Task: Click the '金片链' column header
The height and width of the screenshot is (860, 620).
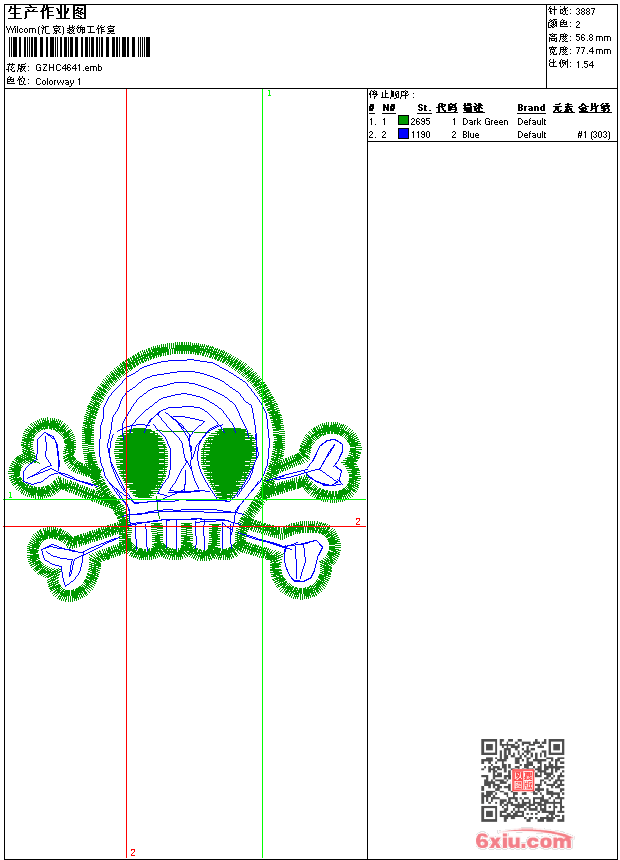Action: click(x=594, y=108)
